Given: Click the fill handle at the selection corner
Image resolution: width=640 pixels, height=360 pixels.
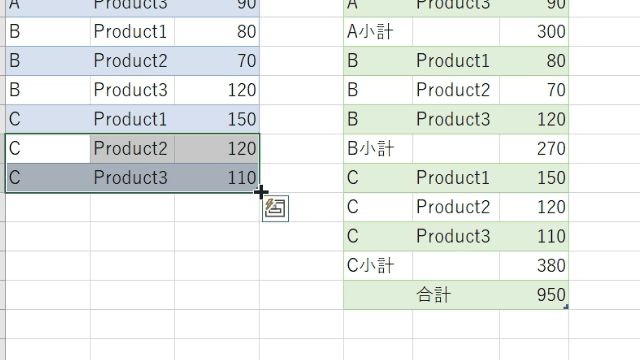Looking at the screenshot, I should pyautogui.click(x=259, y=192).
